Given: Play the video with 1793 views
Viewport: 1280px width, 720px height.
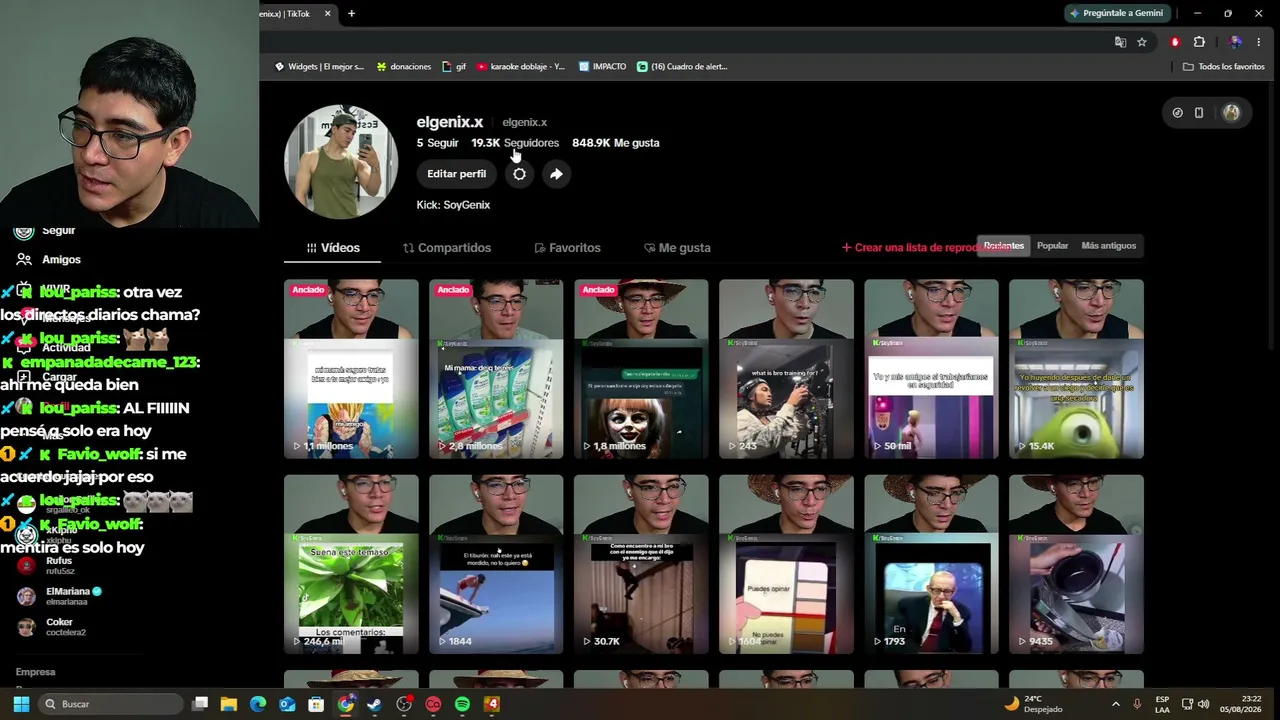Looking at the screenshot, I should click(x=931, y=565).
